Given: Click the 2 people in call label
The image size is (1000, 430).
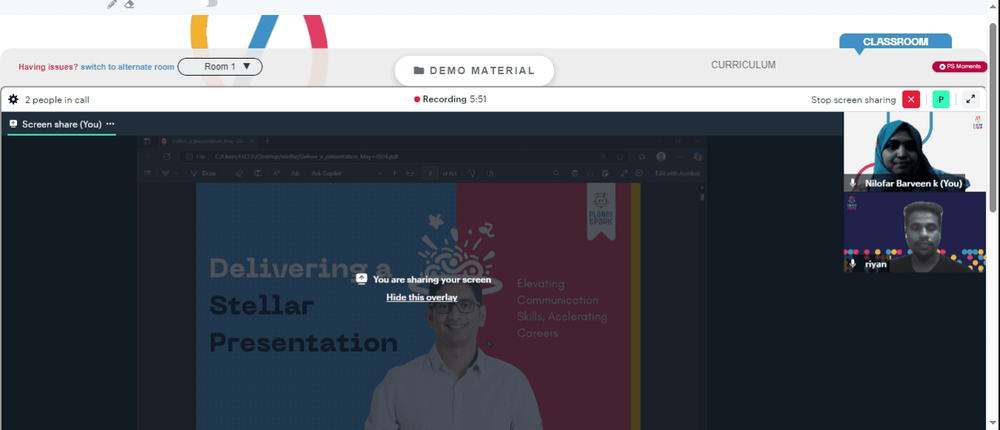Looking at the screenshot, I should coord(57,100).
